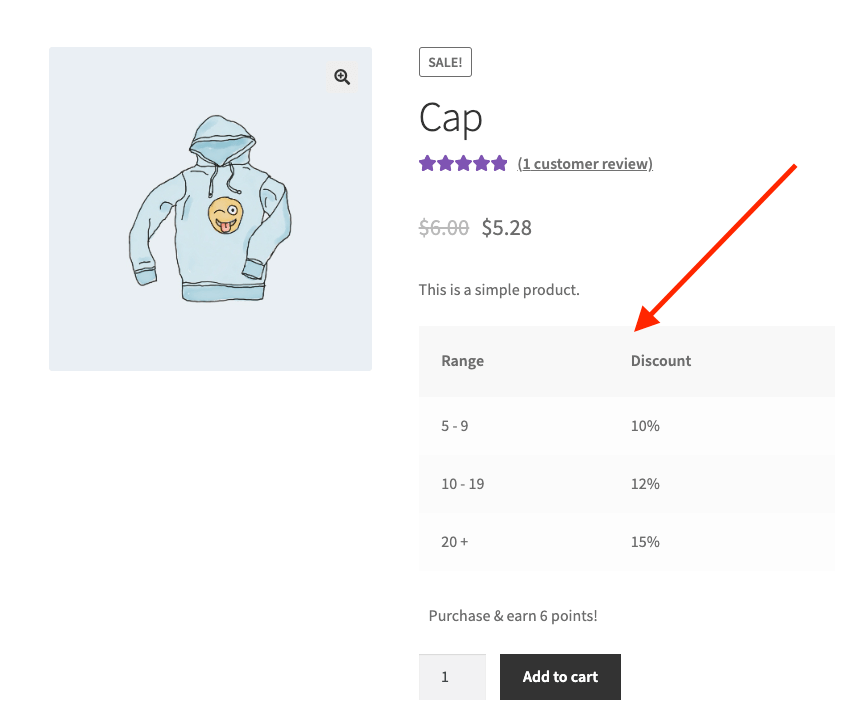Viewport: 855px width, 714px height.
Task: Open the 1 customer review link
Action: tap(585, 164)
